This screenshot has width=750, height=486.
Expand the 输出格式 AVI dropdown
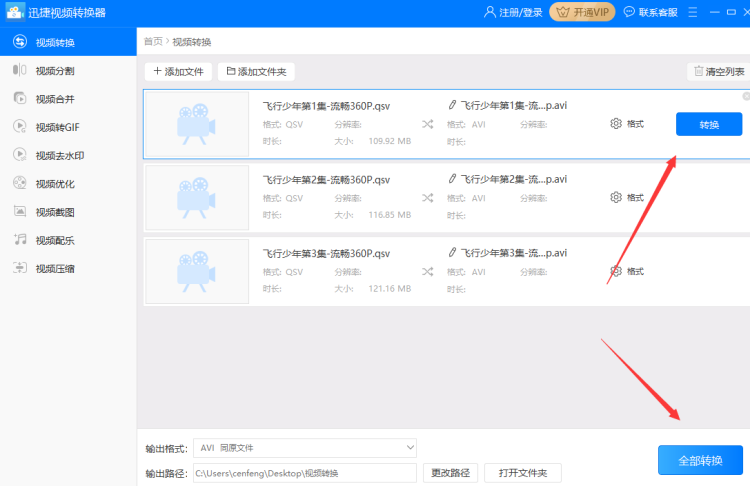click(305, 448)
